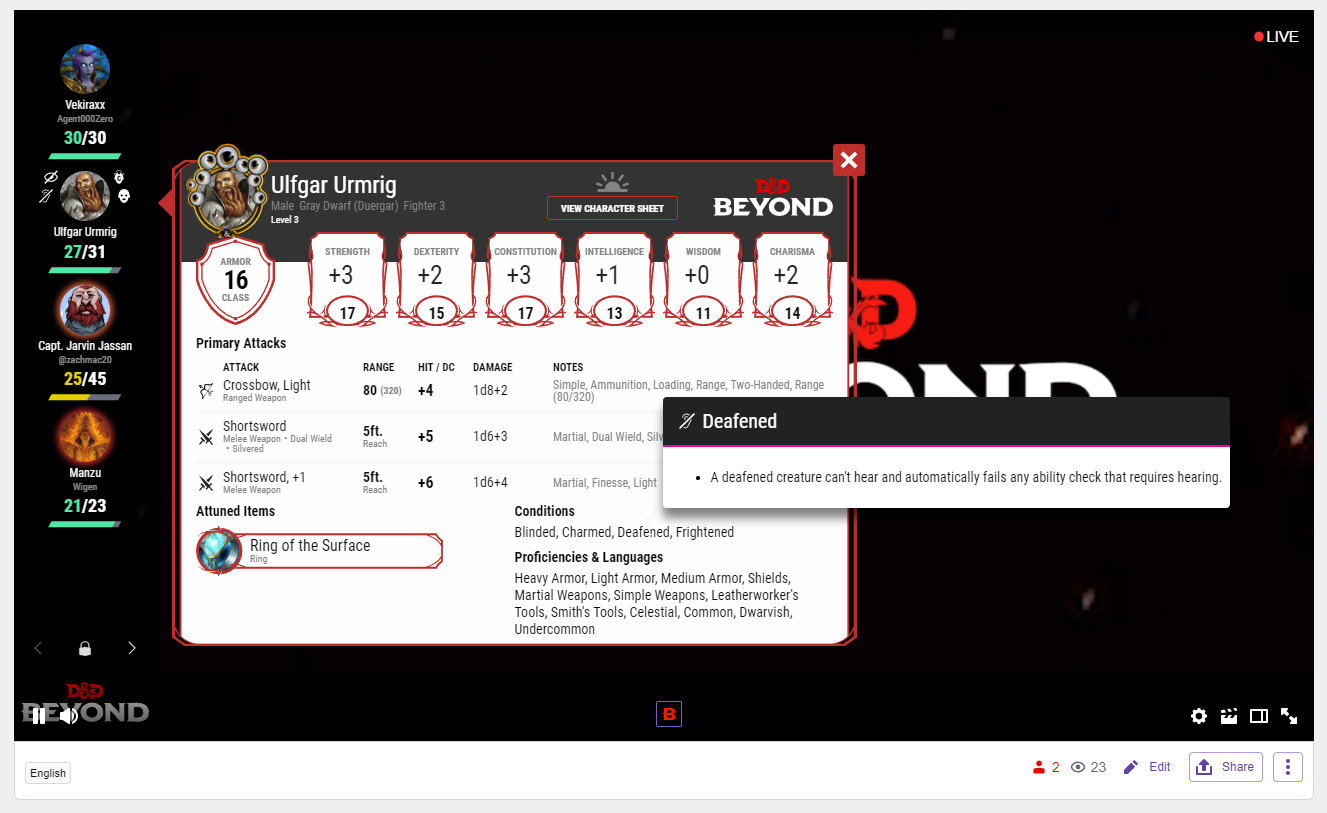Click the Deafened condition icon beside Ulfgar
The width and height of the screenshot is (1327, 813).
(45, 196)
